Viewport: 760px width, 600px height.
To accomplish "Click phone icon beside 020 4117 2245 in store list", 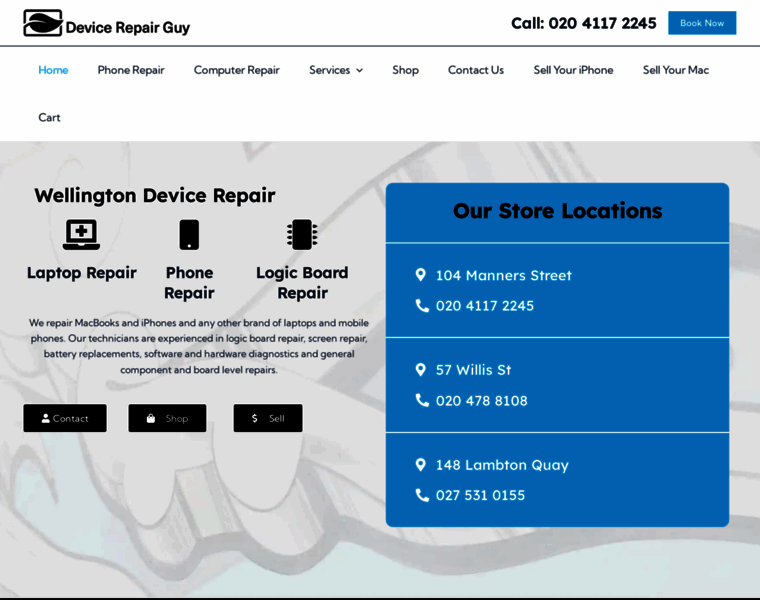I will (422, 306).
